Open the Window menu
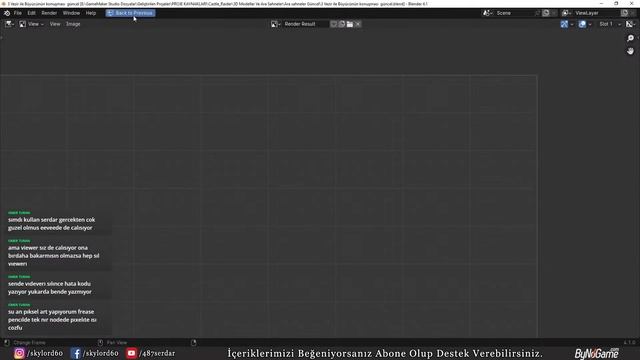 [71, 13]
